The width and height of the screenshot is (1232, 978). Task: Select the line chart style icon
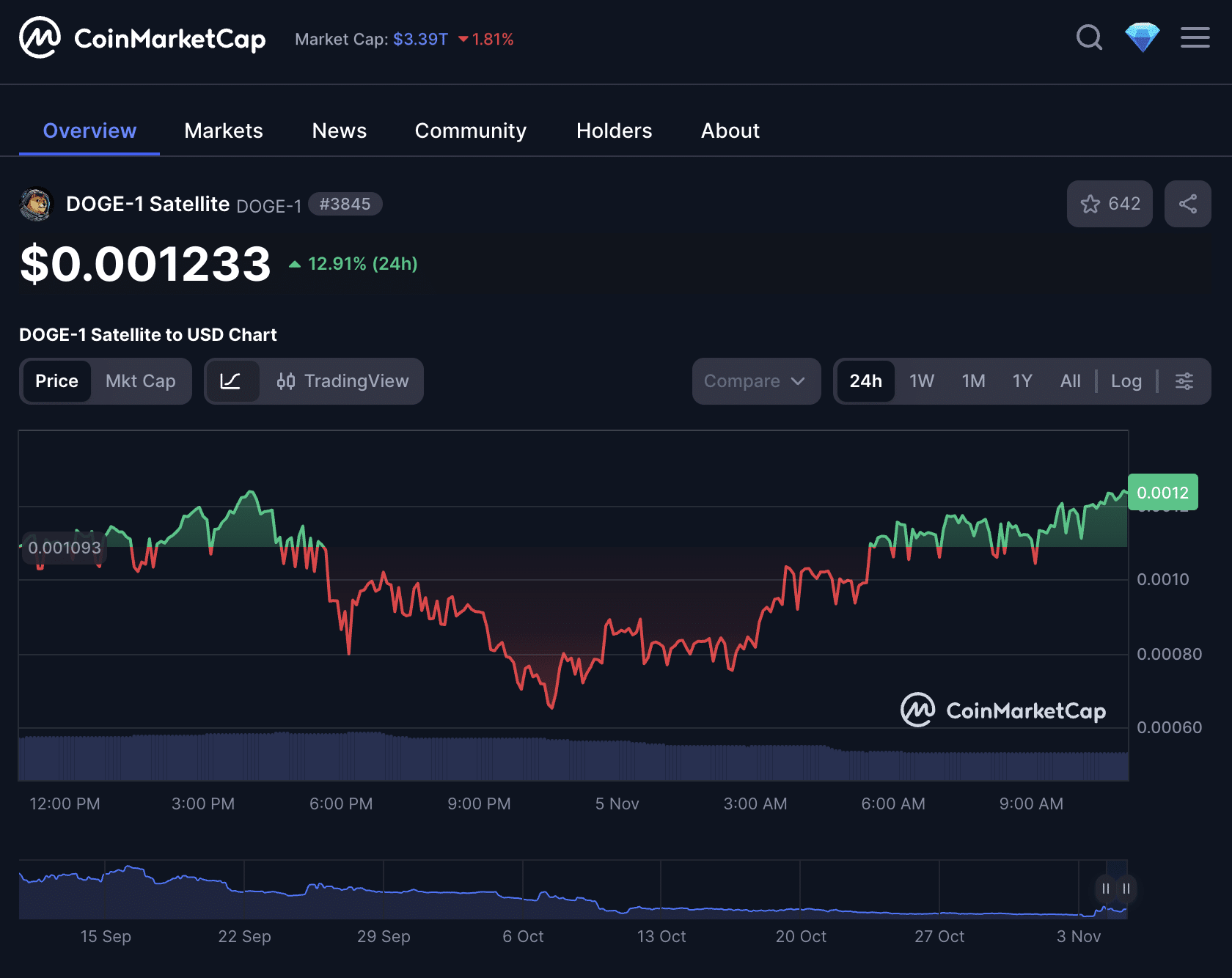232,381
